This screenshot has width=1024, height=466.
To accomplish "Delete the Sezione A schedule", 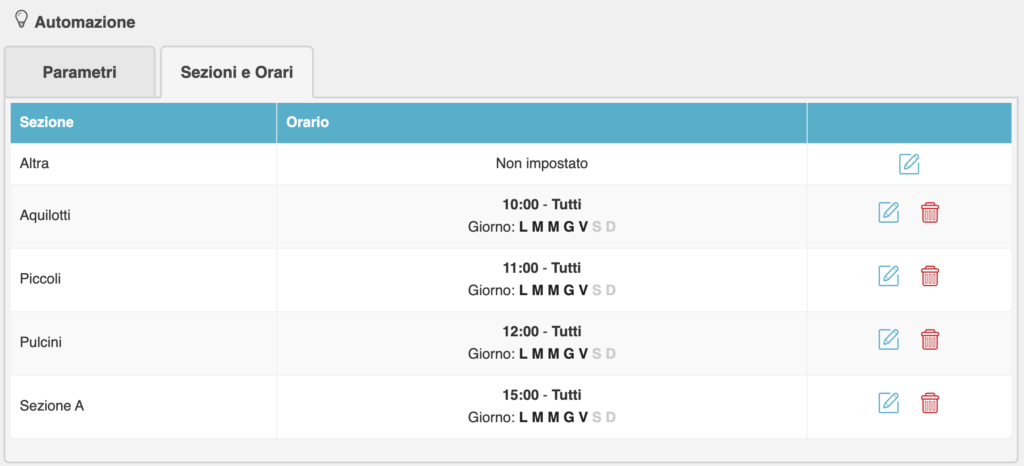I will (x=930, y=403).
